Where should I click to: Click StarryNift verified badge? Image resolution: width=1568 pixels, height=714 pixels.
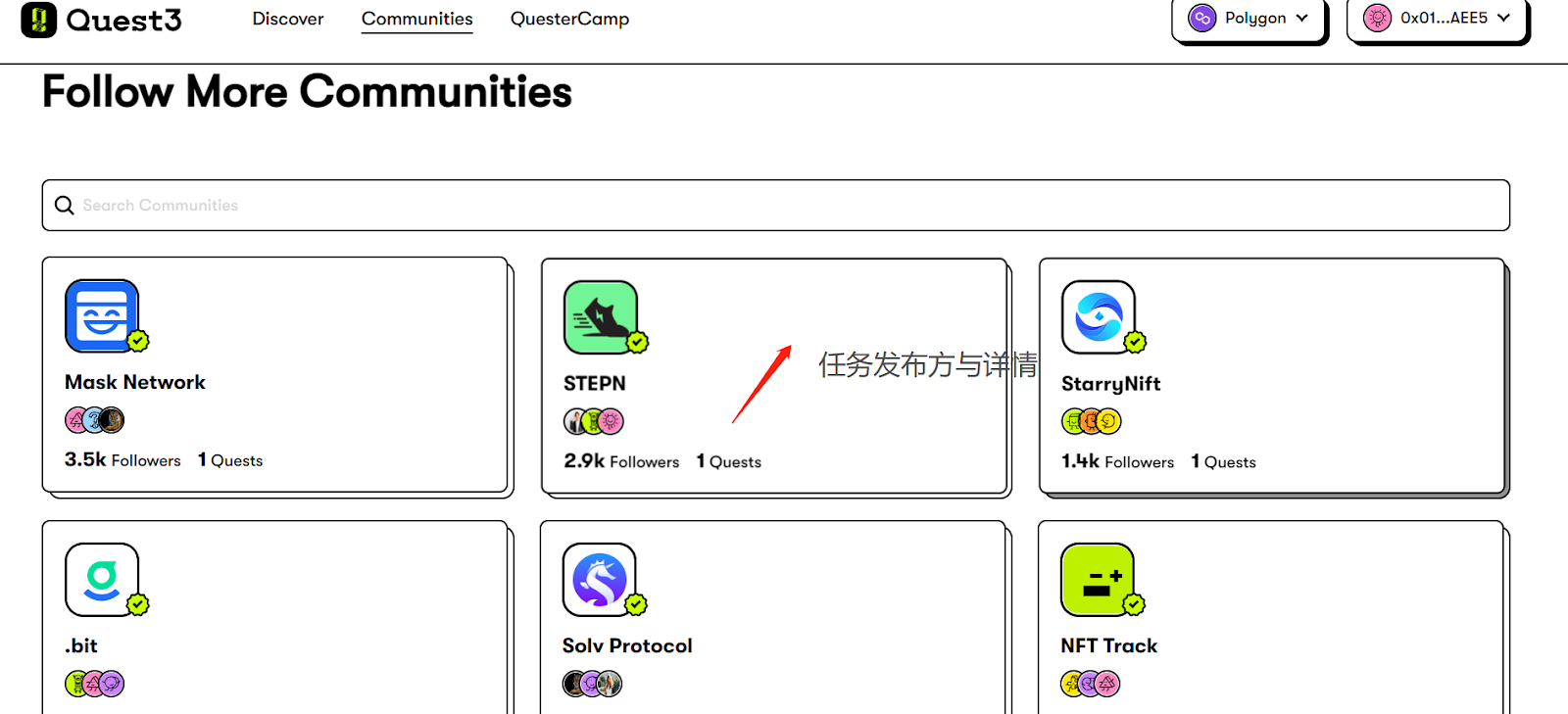click(1135, 342)
